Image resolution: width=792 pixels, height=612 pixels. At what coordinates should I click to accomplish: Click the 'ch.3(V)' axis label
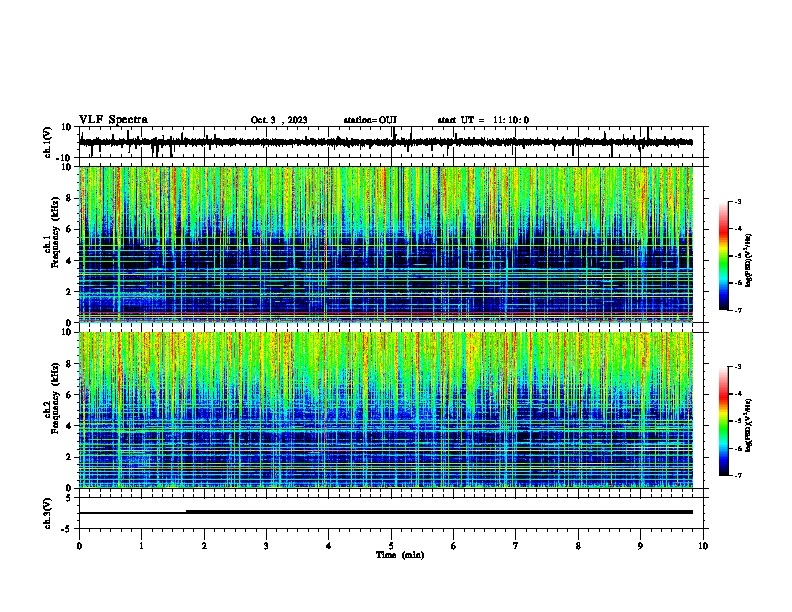48,513
